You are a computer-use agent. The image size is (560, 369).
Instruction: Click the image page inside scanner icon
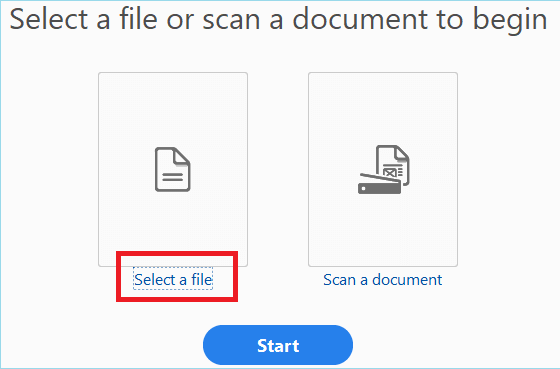[393, 164]
